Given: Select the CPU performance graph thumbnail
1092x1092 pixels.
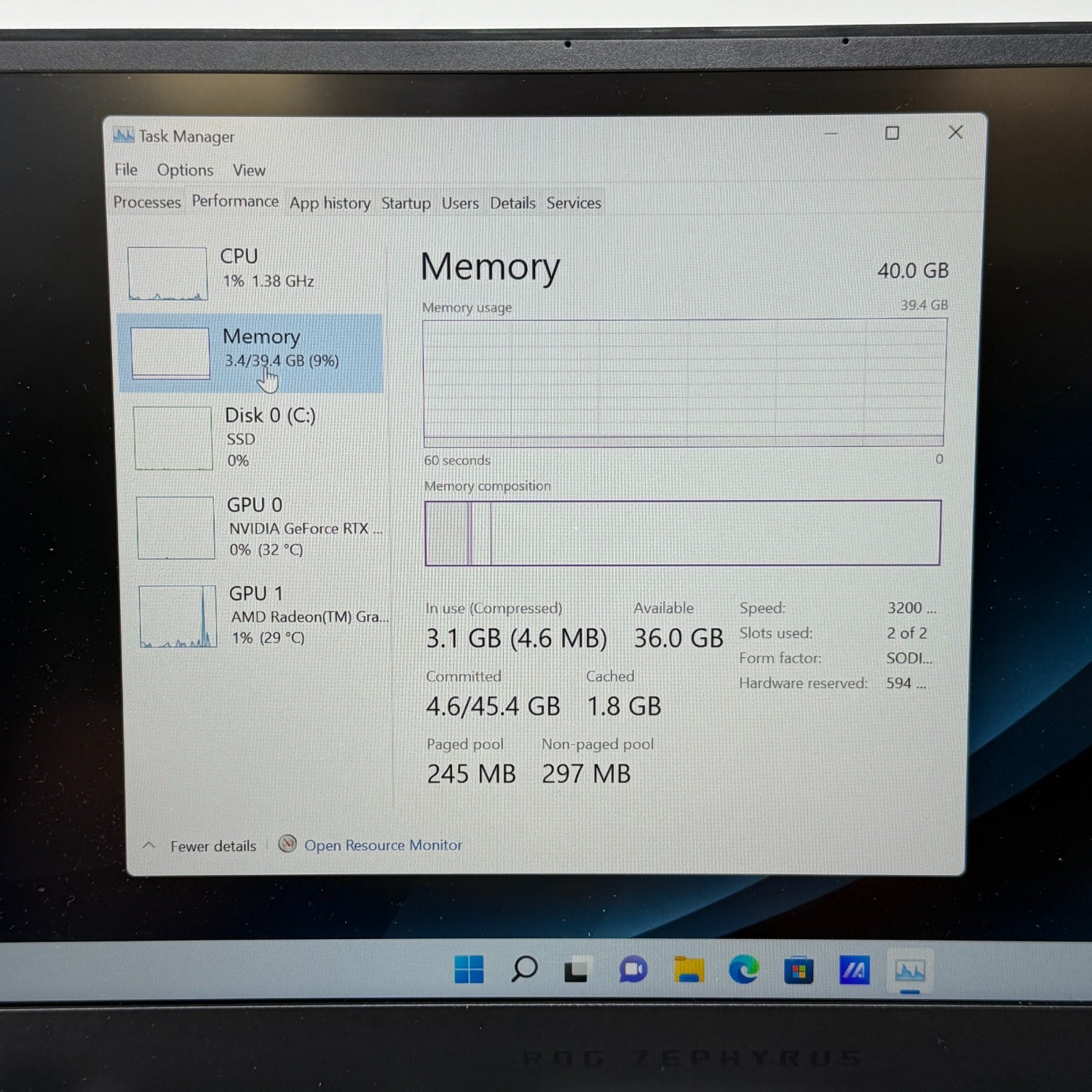Looking at the screenshot, I should (x=167, y=274).
